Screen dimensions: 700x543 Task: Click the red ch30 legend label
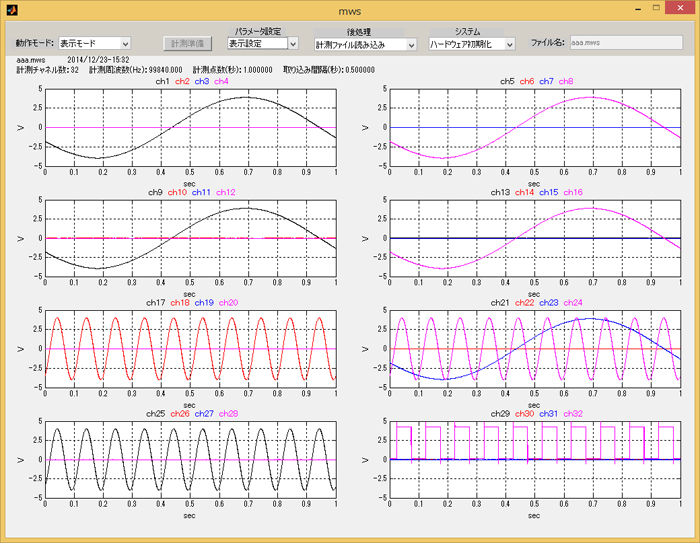click(x=525, y=414)
